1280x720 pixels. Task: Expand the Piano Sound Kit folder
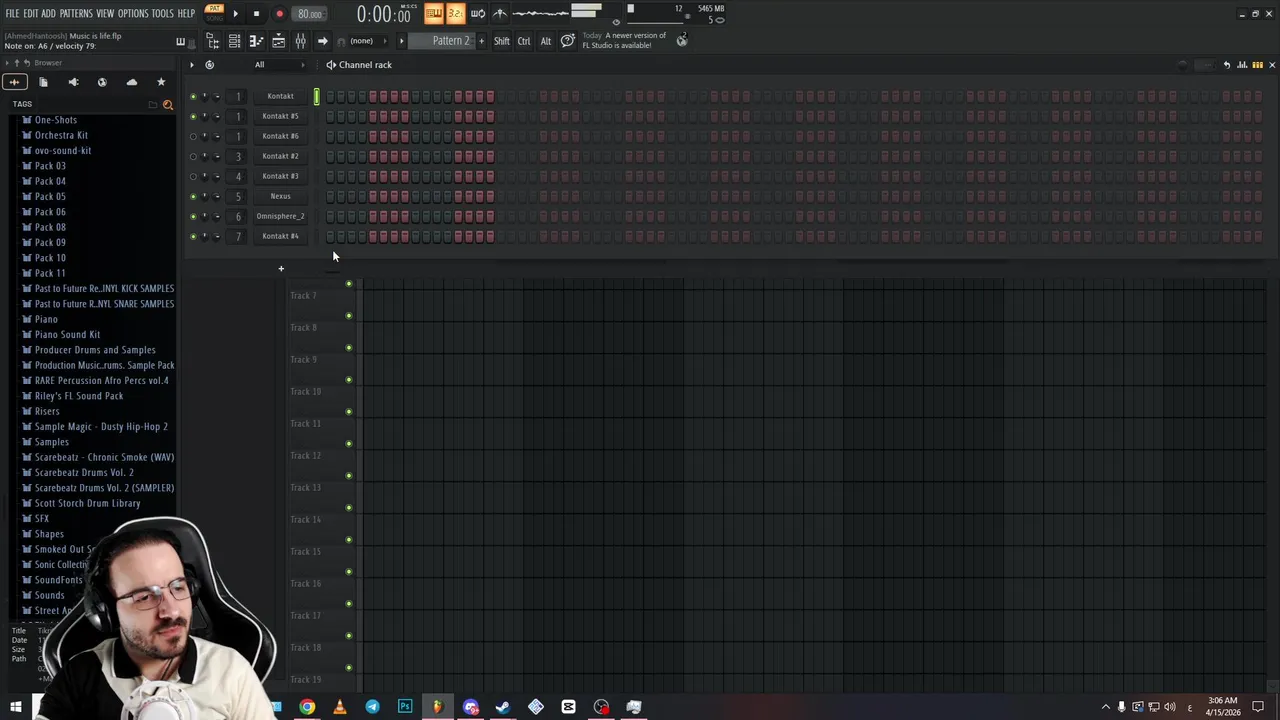coord(67,334)
